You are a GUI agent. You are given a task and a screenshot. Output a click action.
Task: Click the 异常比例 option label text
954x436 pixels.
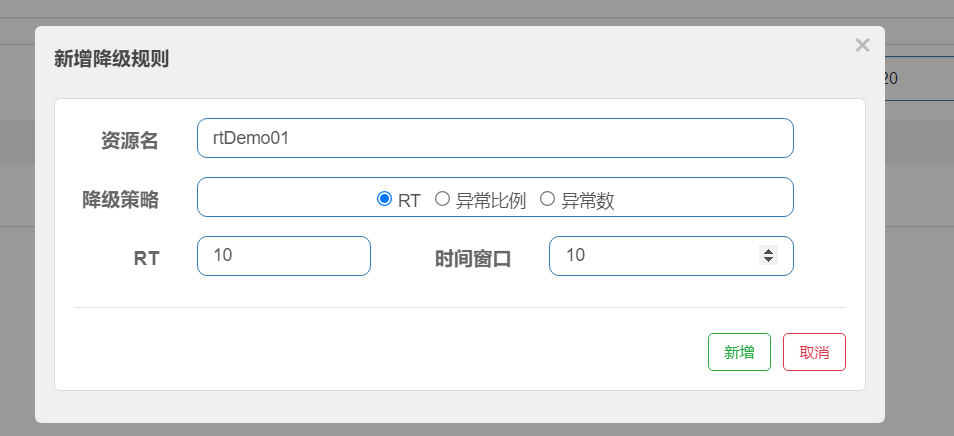tap(491, 200)
